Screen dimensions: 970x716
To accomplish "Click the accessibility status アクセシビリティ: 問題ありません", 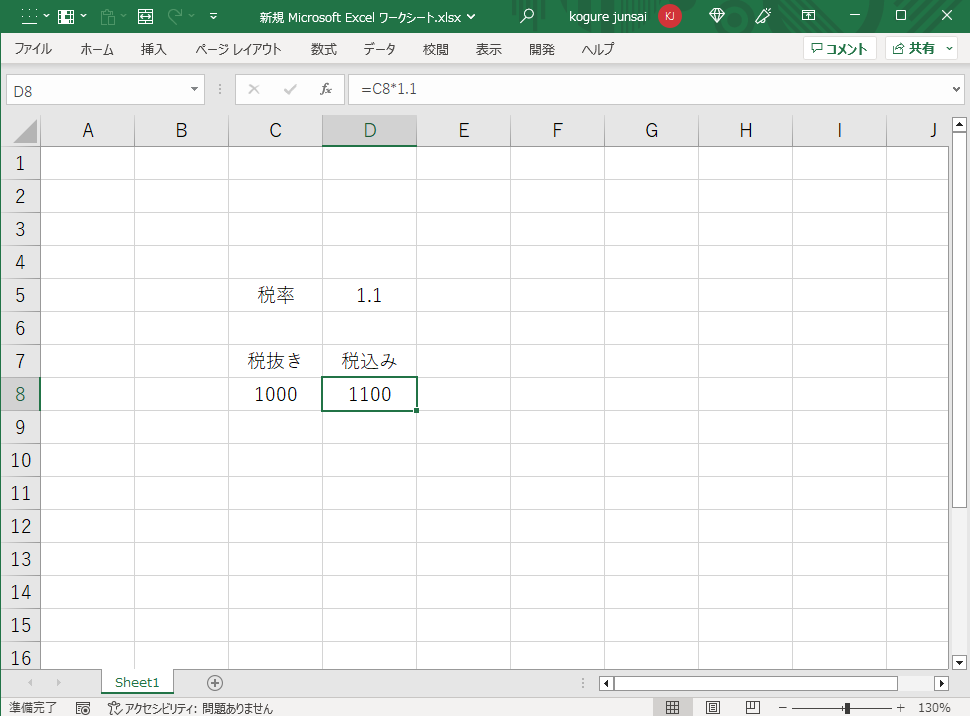I will click(x=191, y=708).
